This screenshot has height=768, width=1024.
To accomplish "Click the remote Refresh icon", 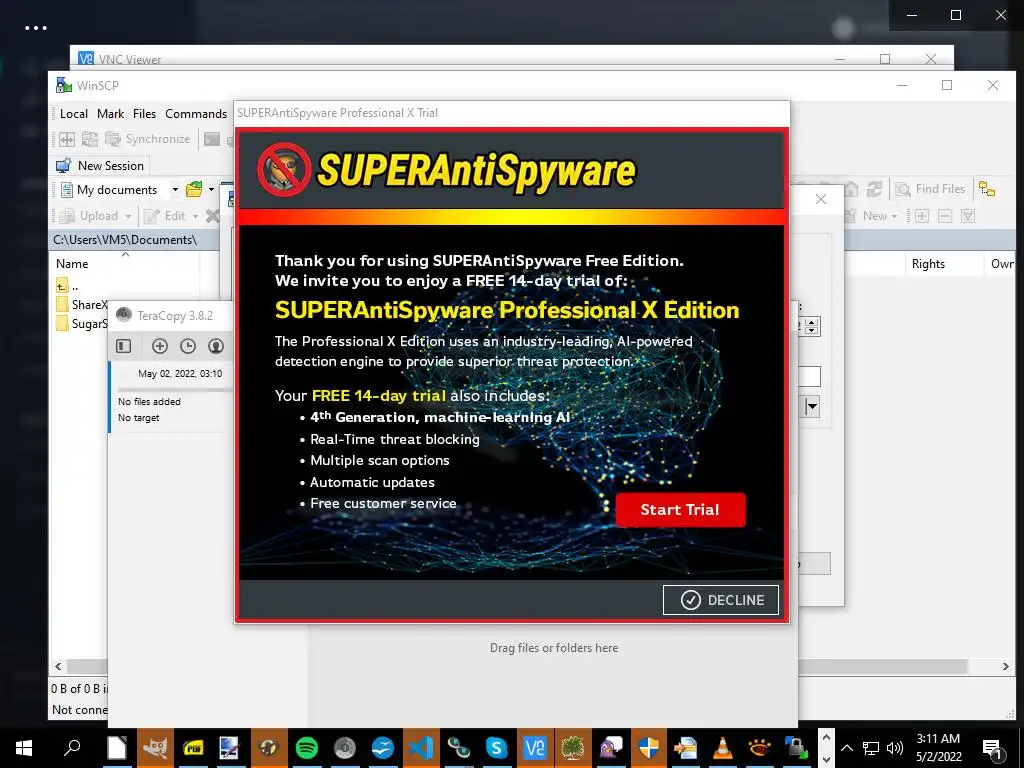I will coord(874,189).
